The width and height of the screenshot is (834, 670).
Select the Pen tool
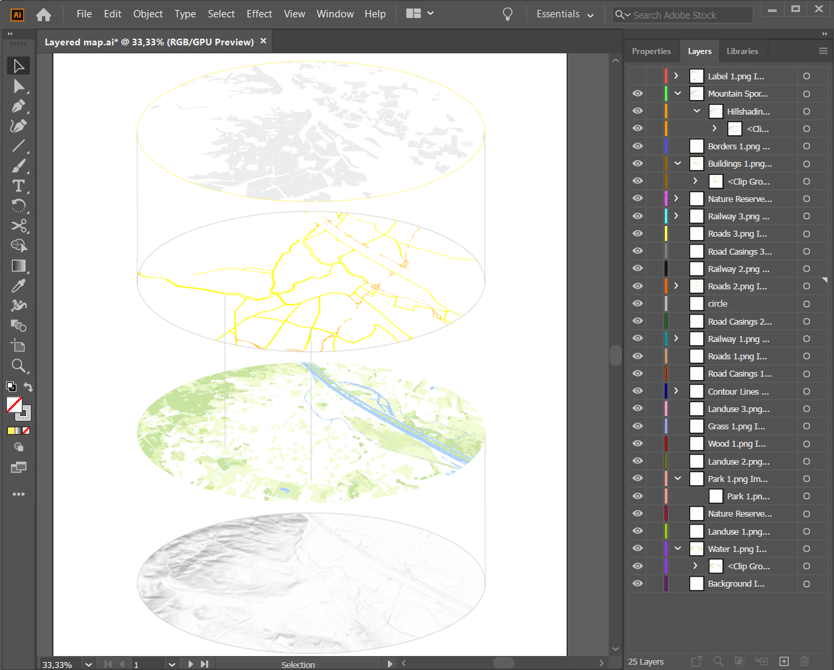click(18, 106)
